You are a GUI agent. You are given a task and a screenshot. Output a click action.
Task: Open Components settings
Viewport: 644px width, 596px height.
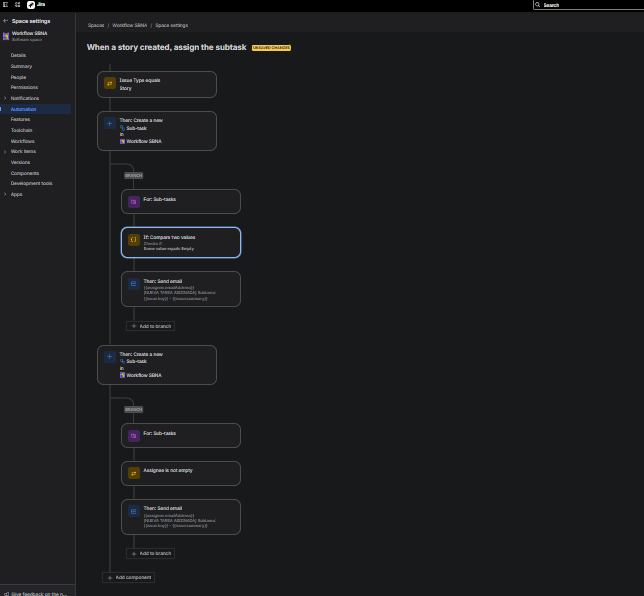click(25, 173)
